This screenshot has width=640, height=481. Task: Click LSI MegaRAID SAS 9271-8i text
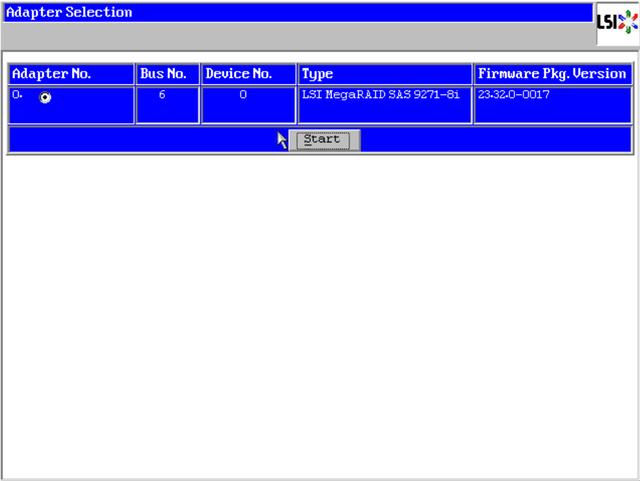[x=380, y=95]
